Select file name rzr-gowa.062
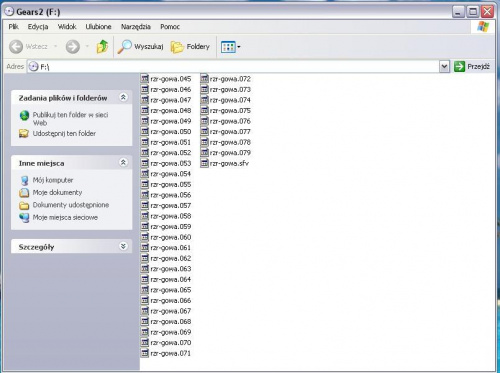This screenshot has width=500, height=373. [x=171, y=258]
